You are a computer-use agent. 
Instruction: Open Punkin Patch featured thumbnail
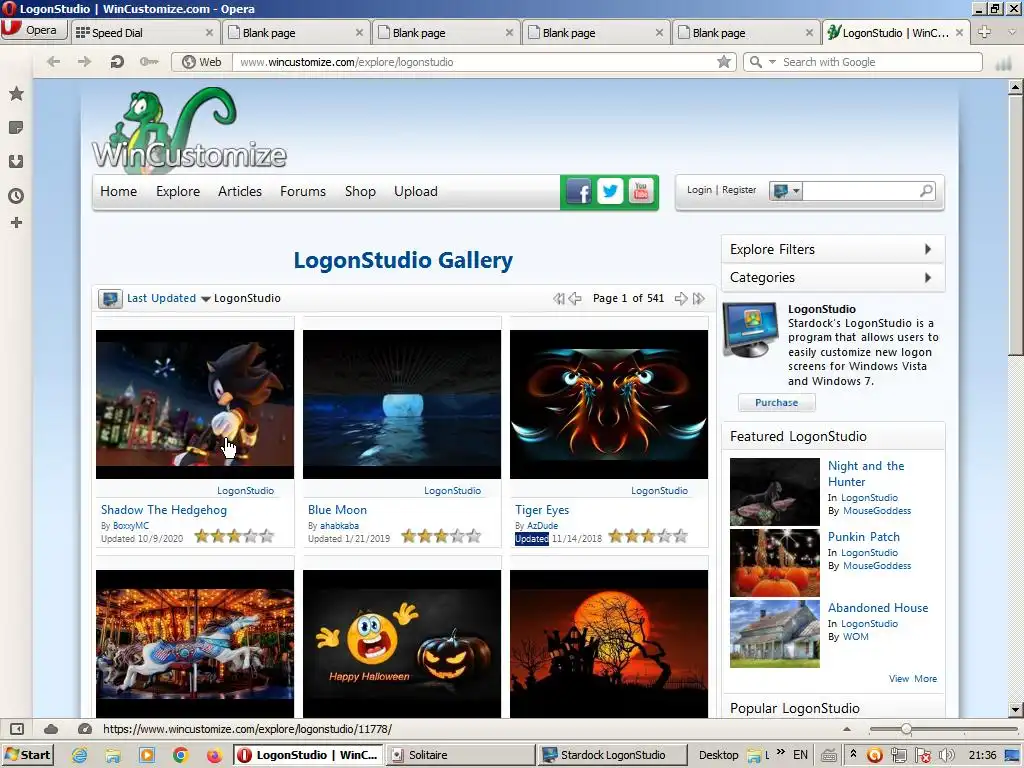point(775,562)
